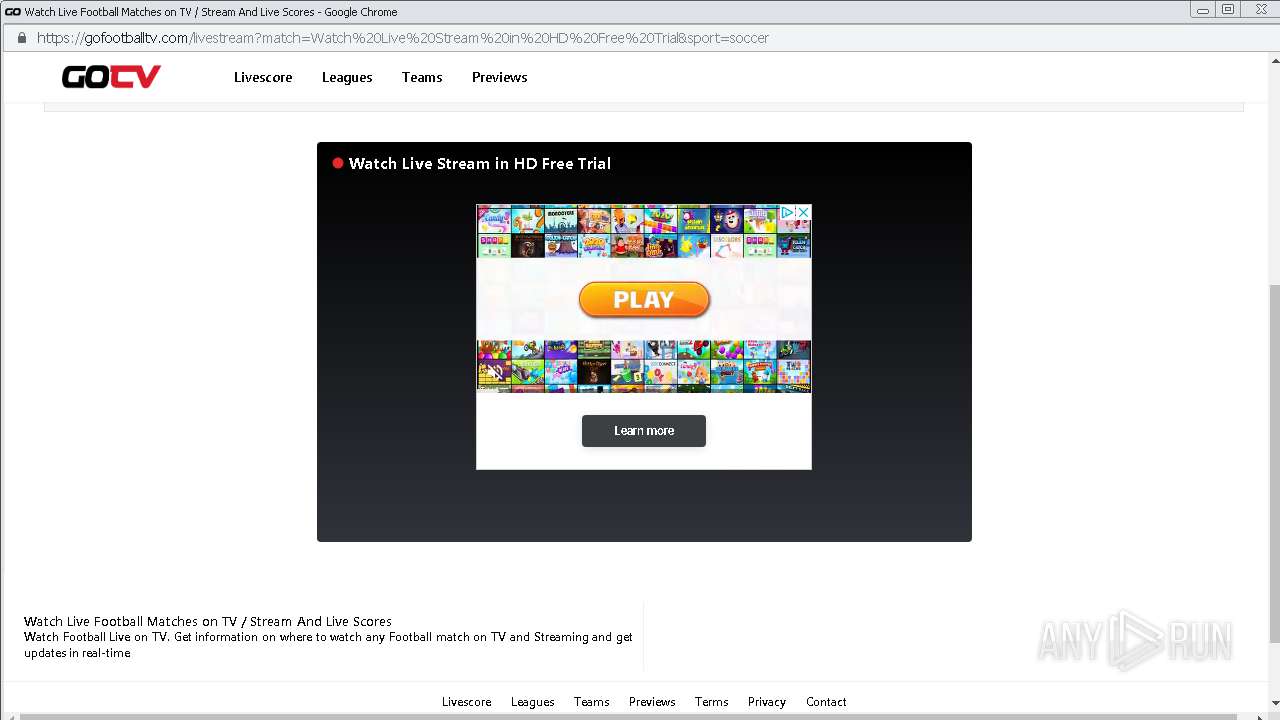1280x720 pixels.
Task: Click Chrome window favicon GO icon
Action: pos(13,12)
